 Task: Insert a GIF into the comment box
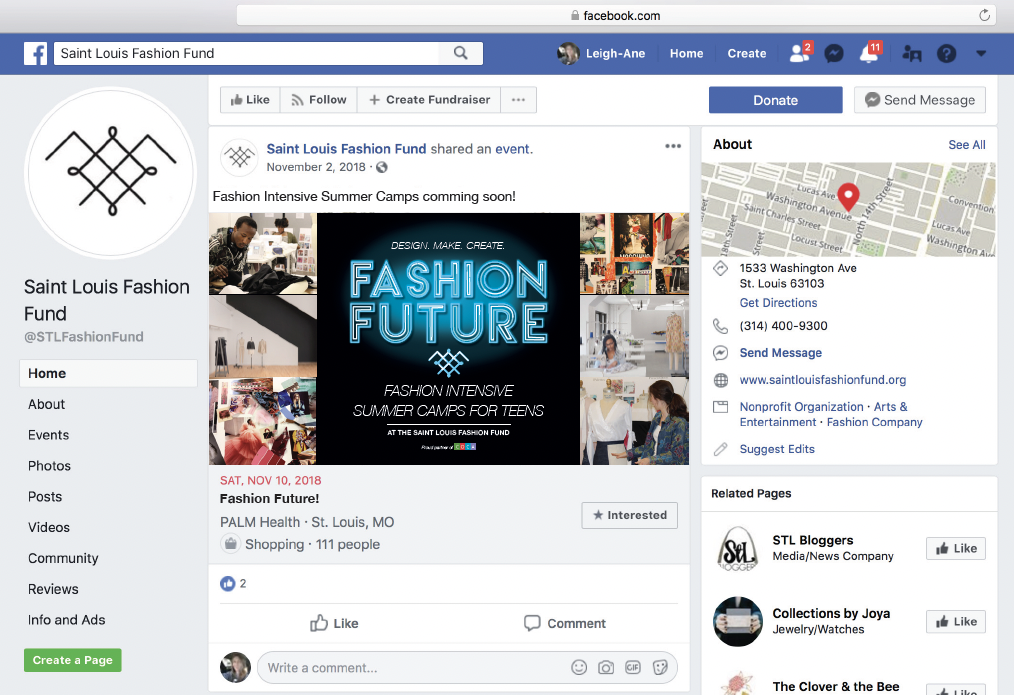[633, 667]
